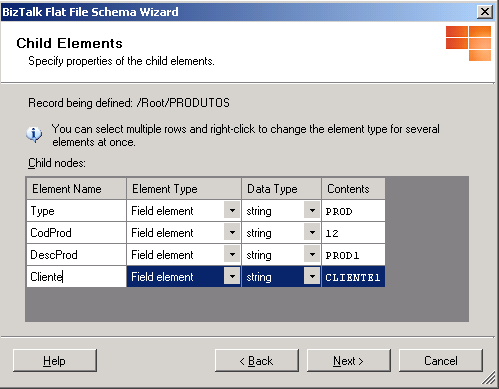Click into the Cliente element name field
The height and width of the screenshot is (389, 499).
(x=76, y=277)
